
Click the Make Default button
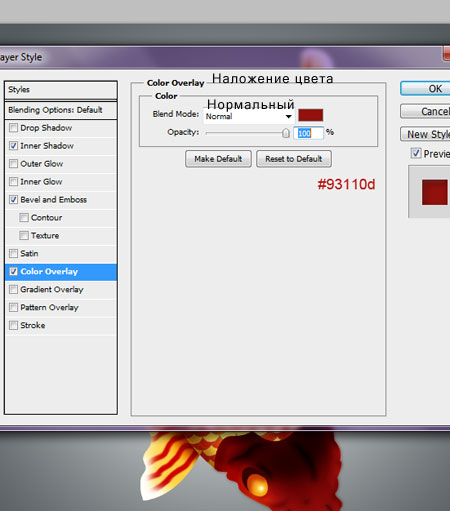[x=218, y=159]
